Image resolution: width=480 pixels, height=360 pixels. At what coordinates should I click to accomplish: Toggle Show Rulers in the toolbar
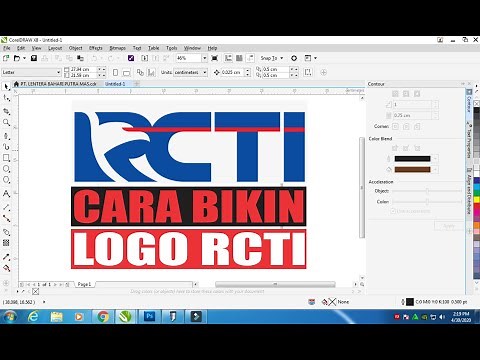point(228,58)
